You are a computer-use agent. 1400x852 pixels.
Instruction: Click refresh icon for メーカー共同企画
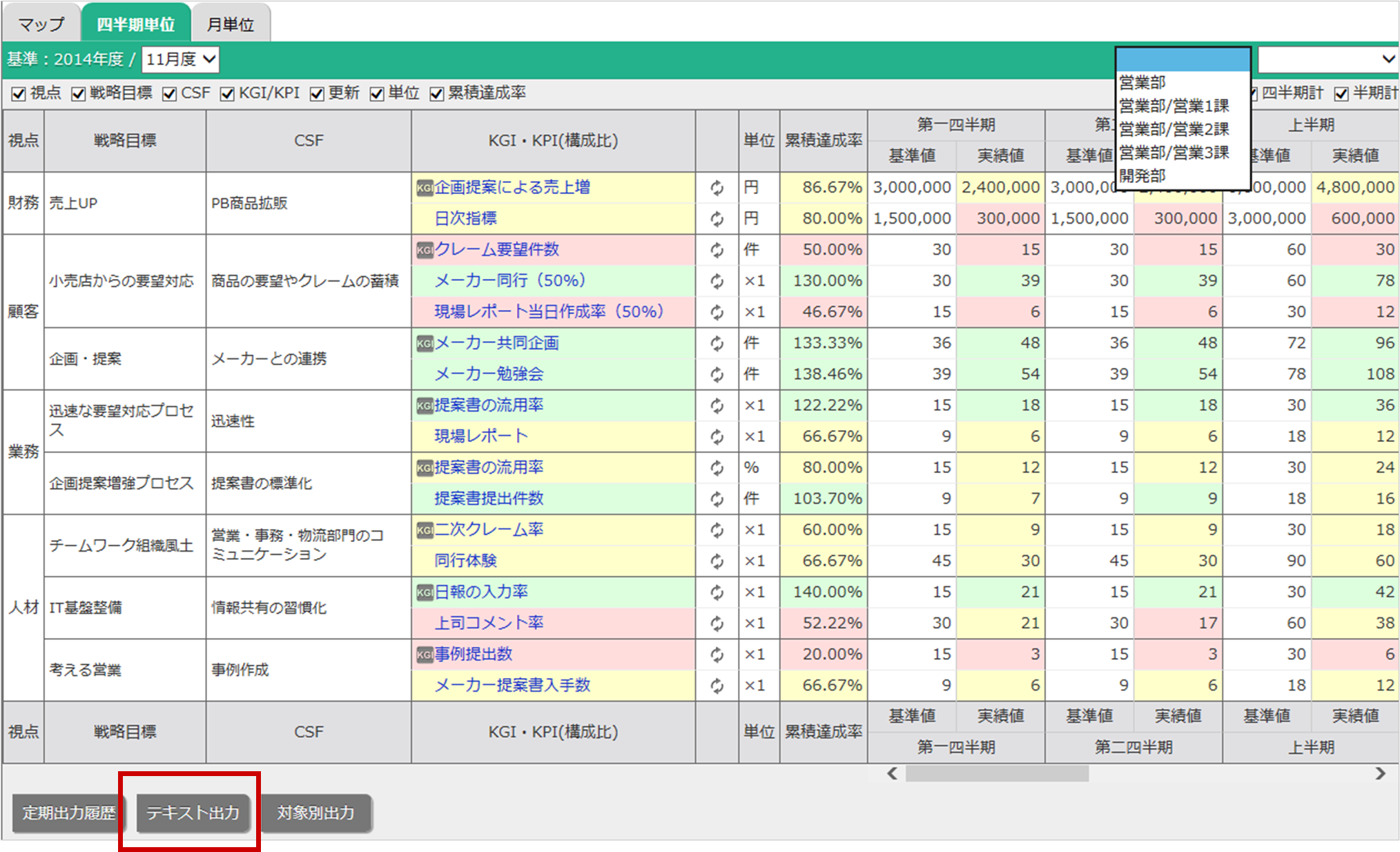pos(717,343)
